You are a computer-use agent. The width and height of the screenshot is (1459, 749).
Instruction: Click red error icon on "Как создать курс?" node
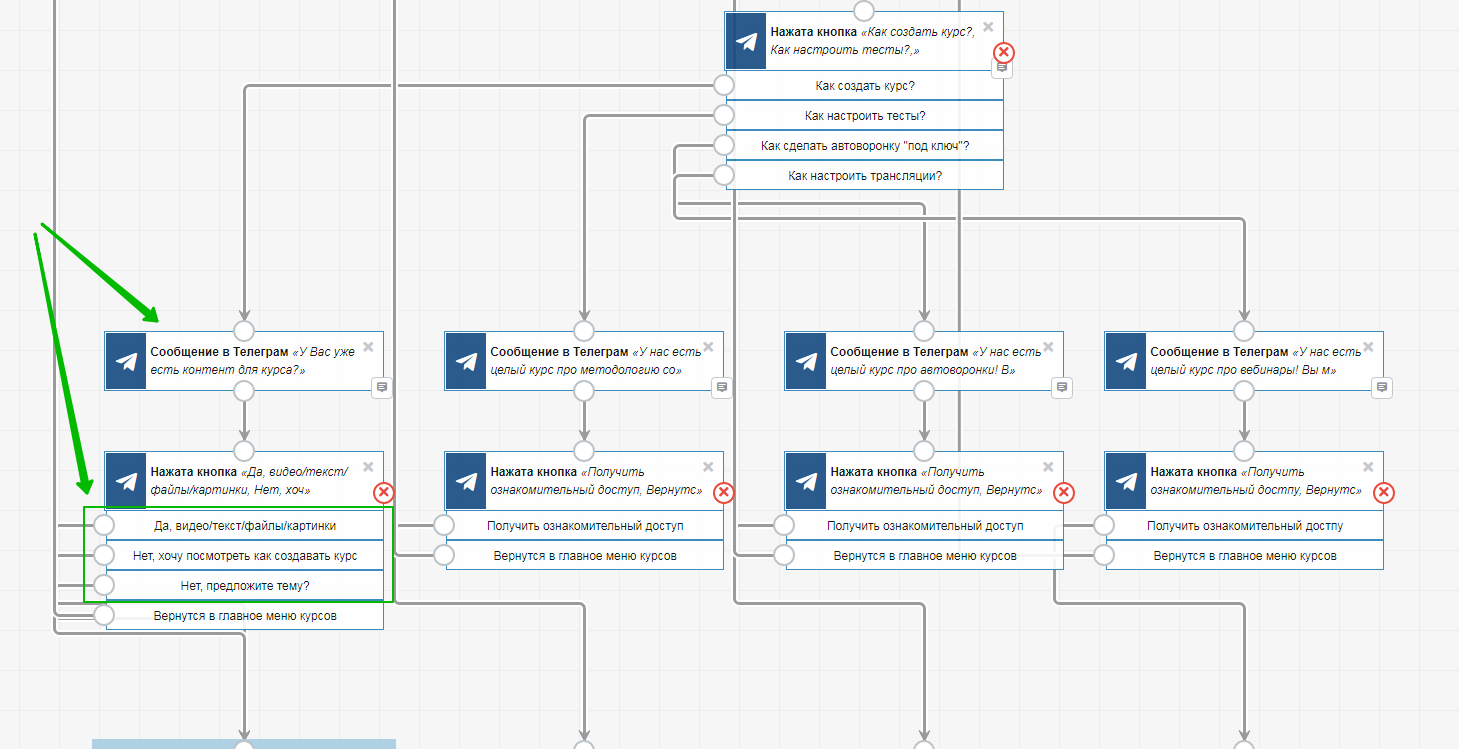pos(1003,52)
